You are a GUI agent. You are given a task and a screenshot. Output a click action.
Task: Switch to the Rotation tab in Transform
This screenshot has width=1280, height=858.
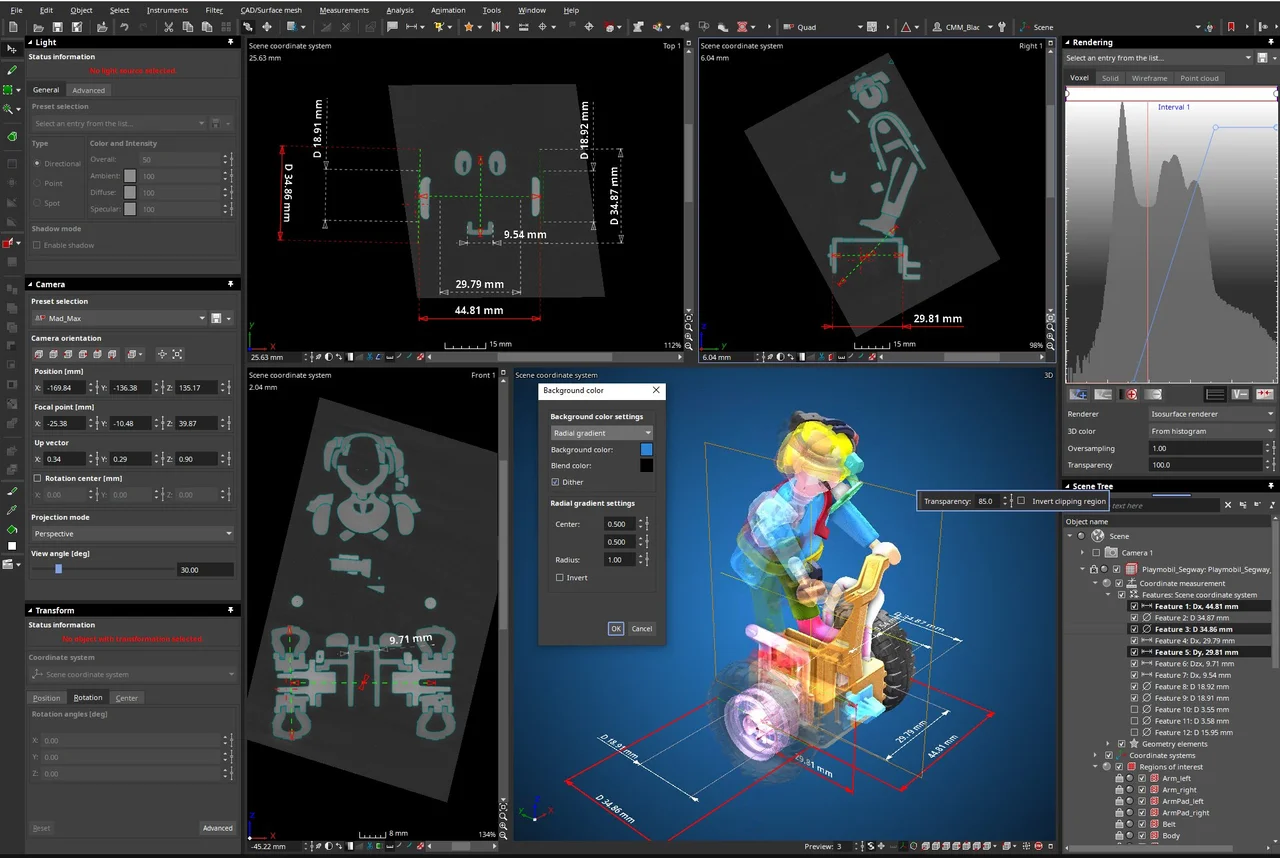tap(88, 698)
